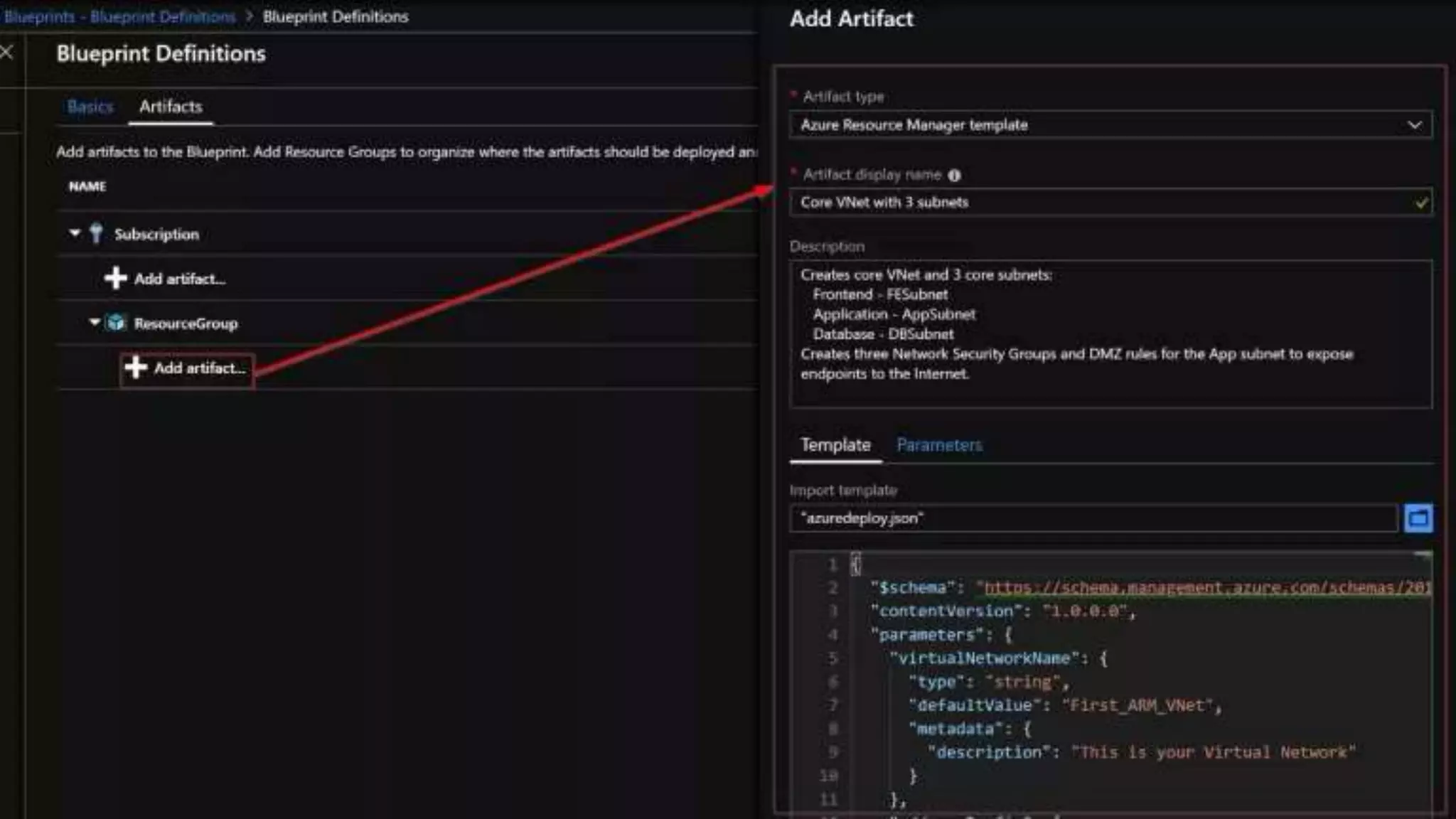Collapse the ResourceGroup tree node
Image resolution: width=1456 pixels, height=819 pixels.
(95, 322)
